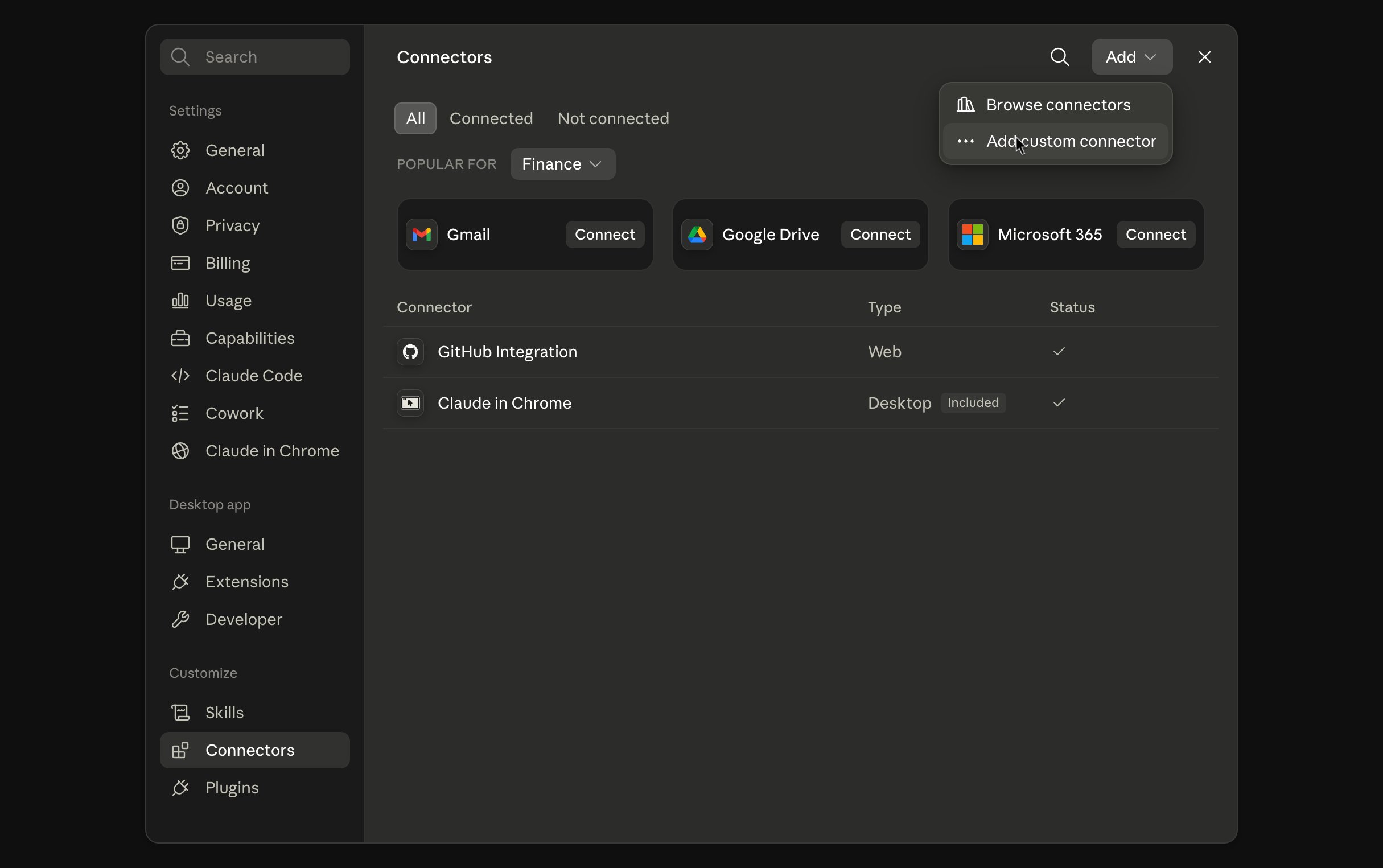Open Claude Code settings label
This screenshot has width=1383, height=868.
pos(254,376)
